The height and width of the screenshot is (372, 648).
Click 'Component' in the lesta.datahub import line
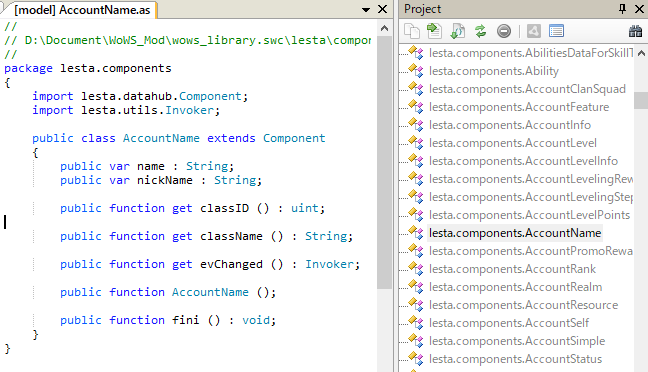pyautogui.click(x=210, y=96)
